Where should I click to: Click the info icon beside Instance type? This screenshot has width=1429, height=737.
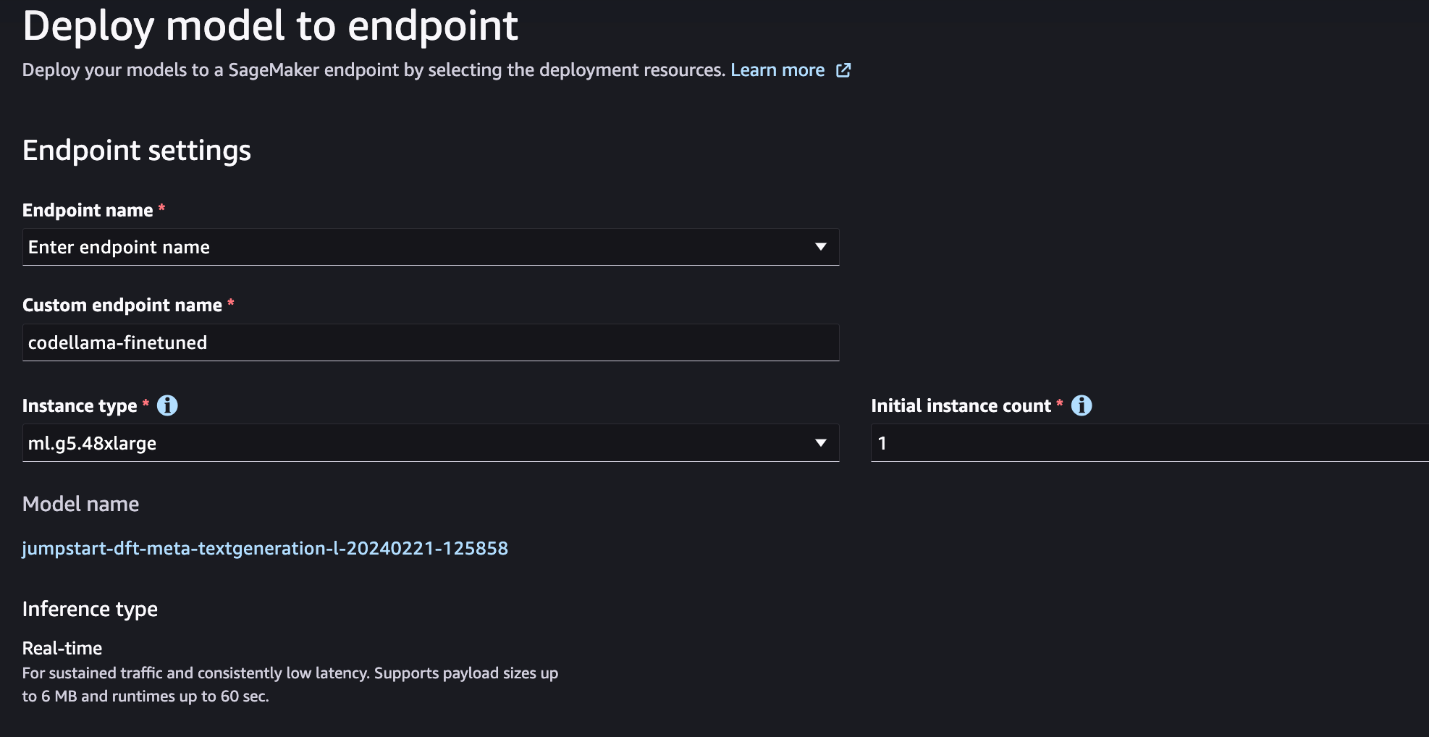pos(167,406)
